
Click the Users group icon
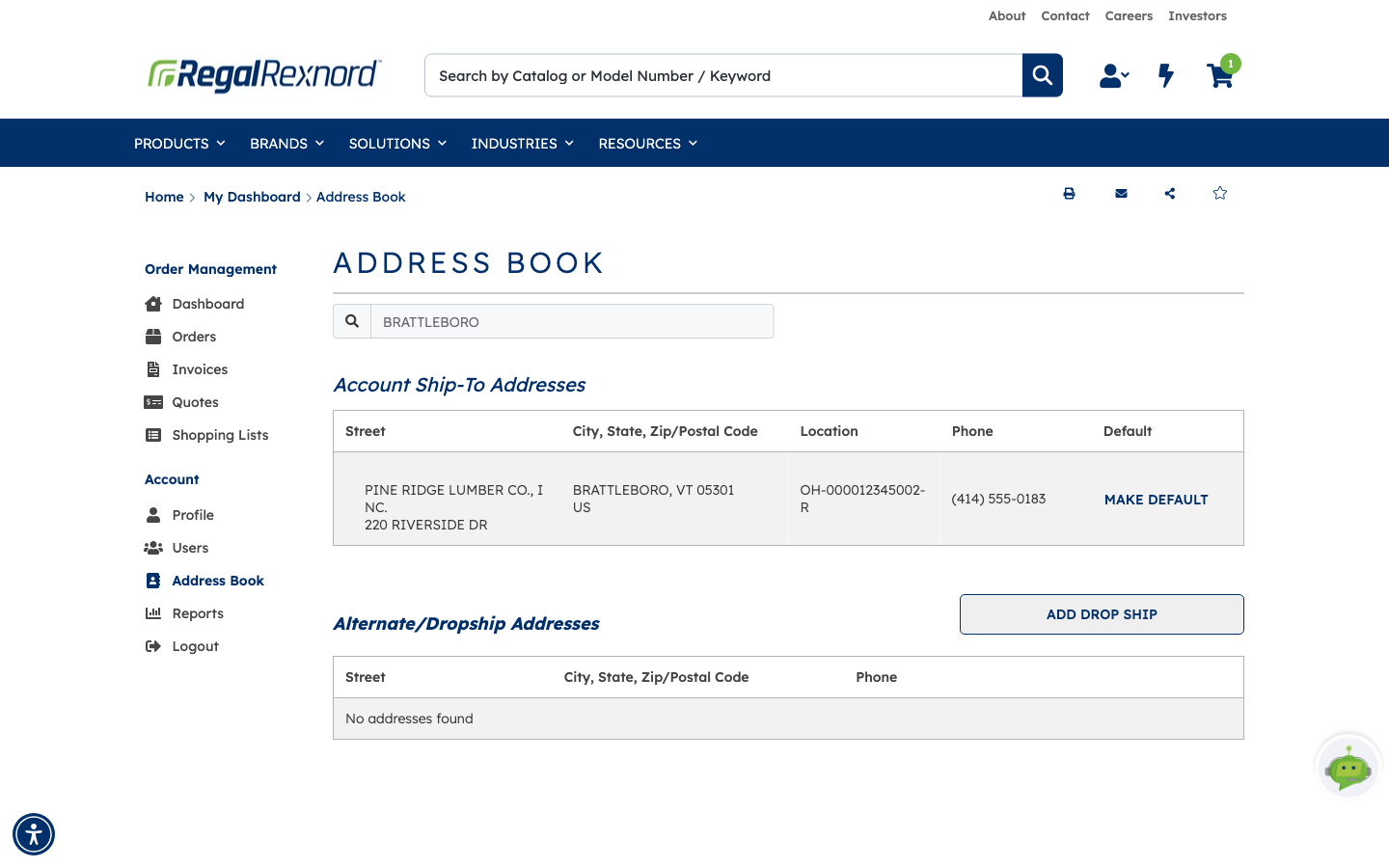[153, 548]
